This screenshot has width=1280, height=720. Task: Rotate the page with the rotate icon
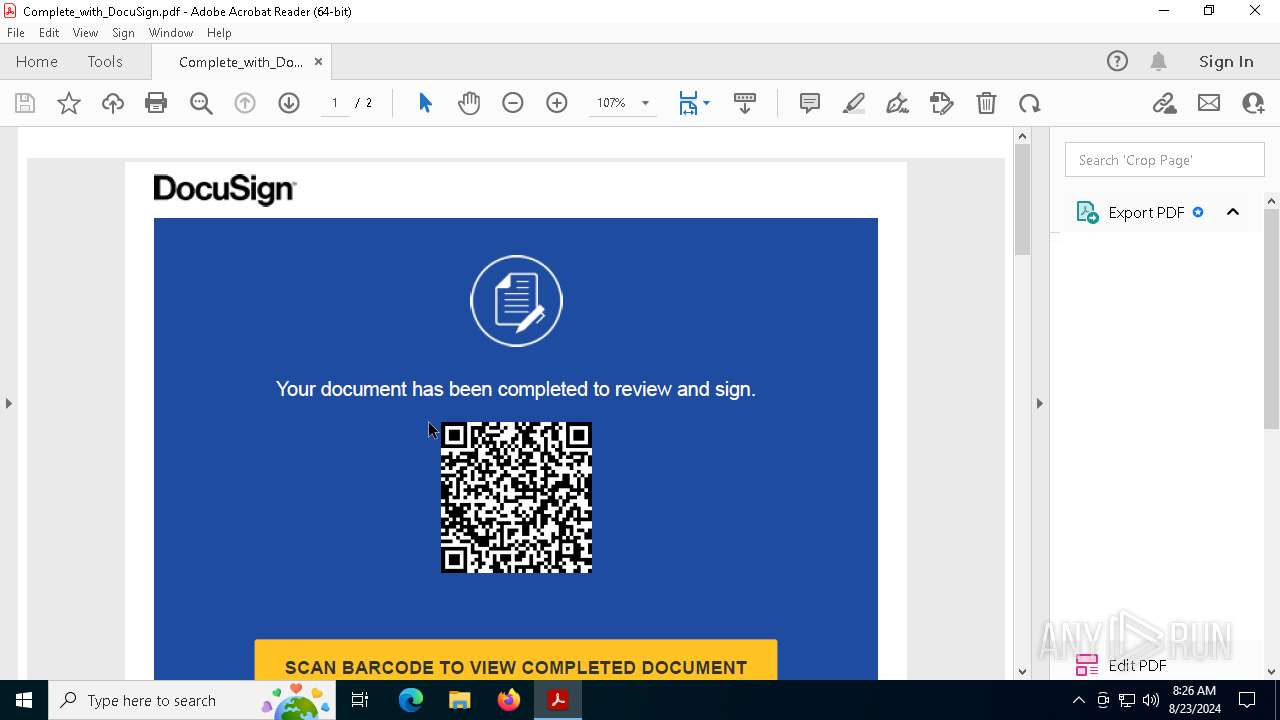click(x=1030, y=103)
